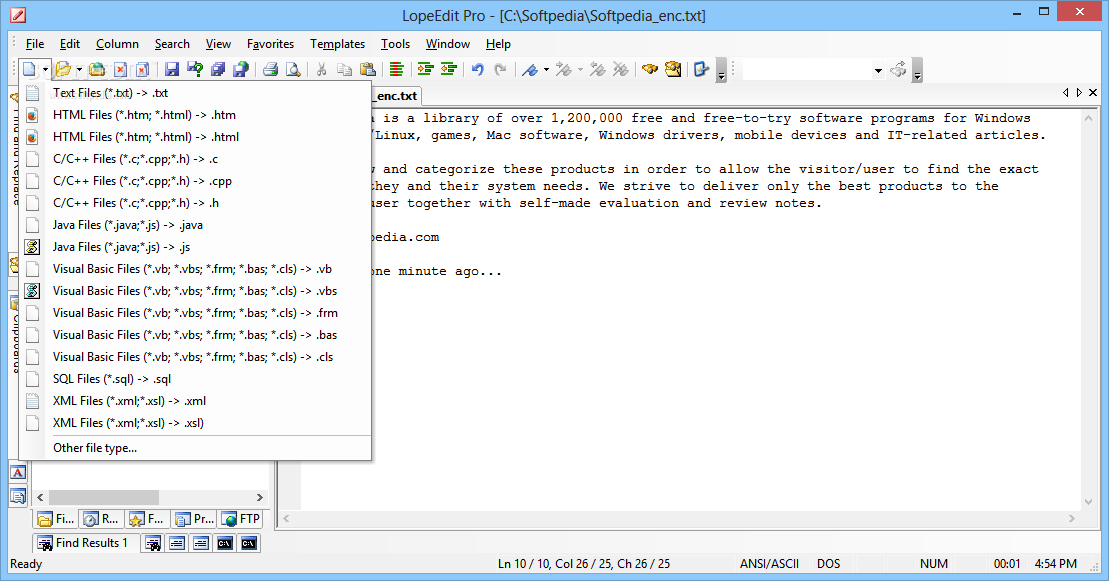Click the Unindent toolbar icon
The image size is (1109, 581).
coord(448,69)
